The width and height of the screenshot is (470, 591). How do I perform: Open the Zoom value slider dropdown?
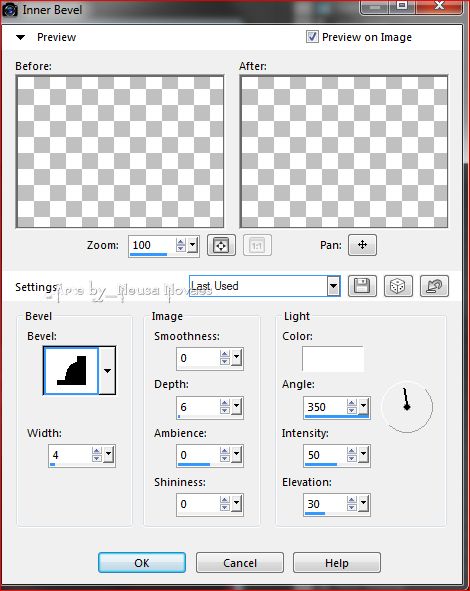(192, 245)
